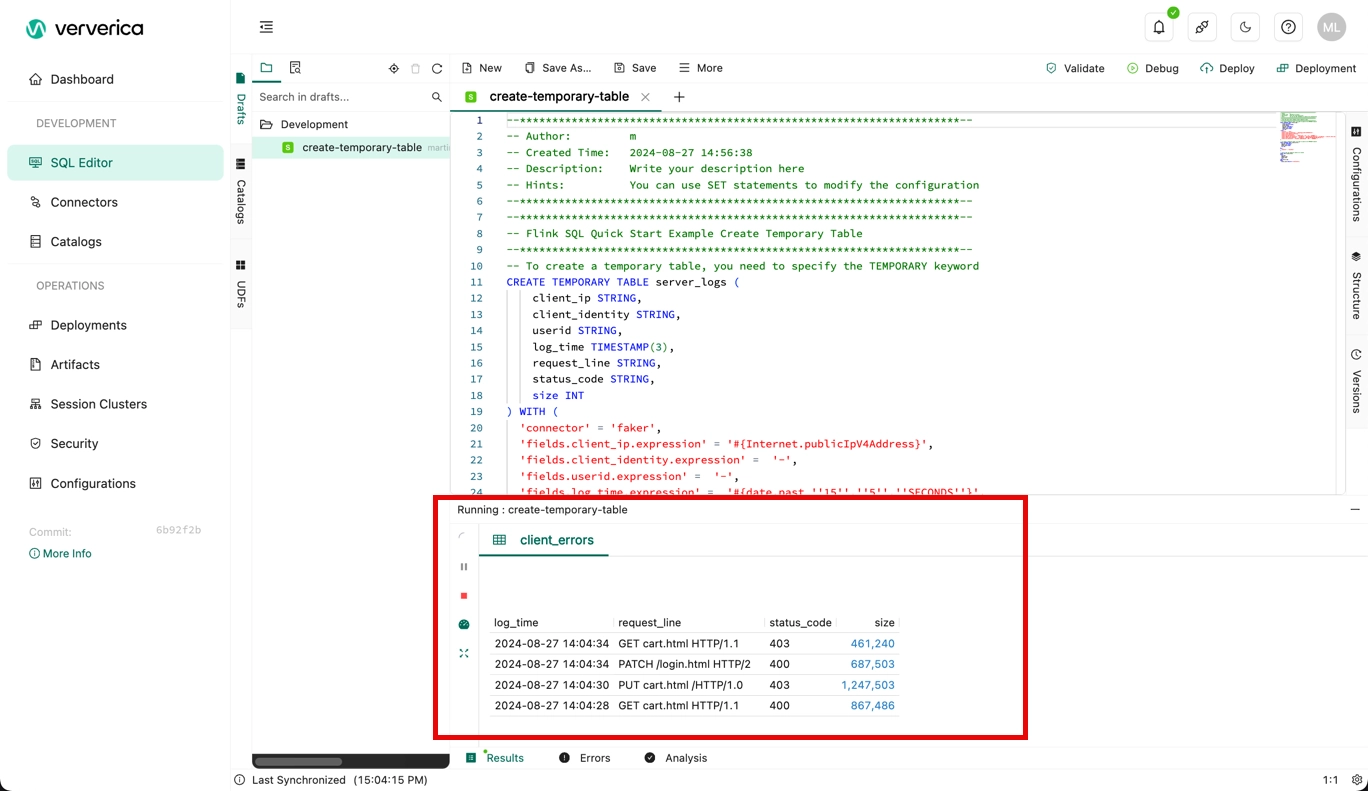The width and height of the screenshot is (1368, 791).
Task: Focus the Search in drafts field
Action: click(340, 97)
